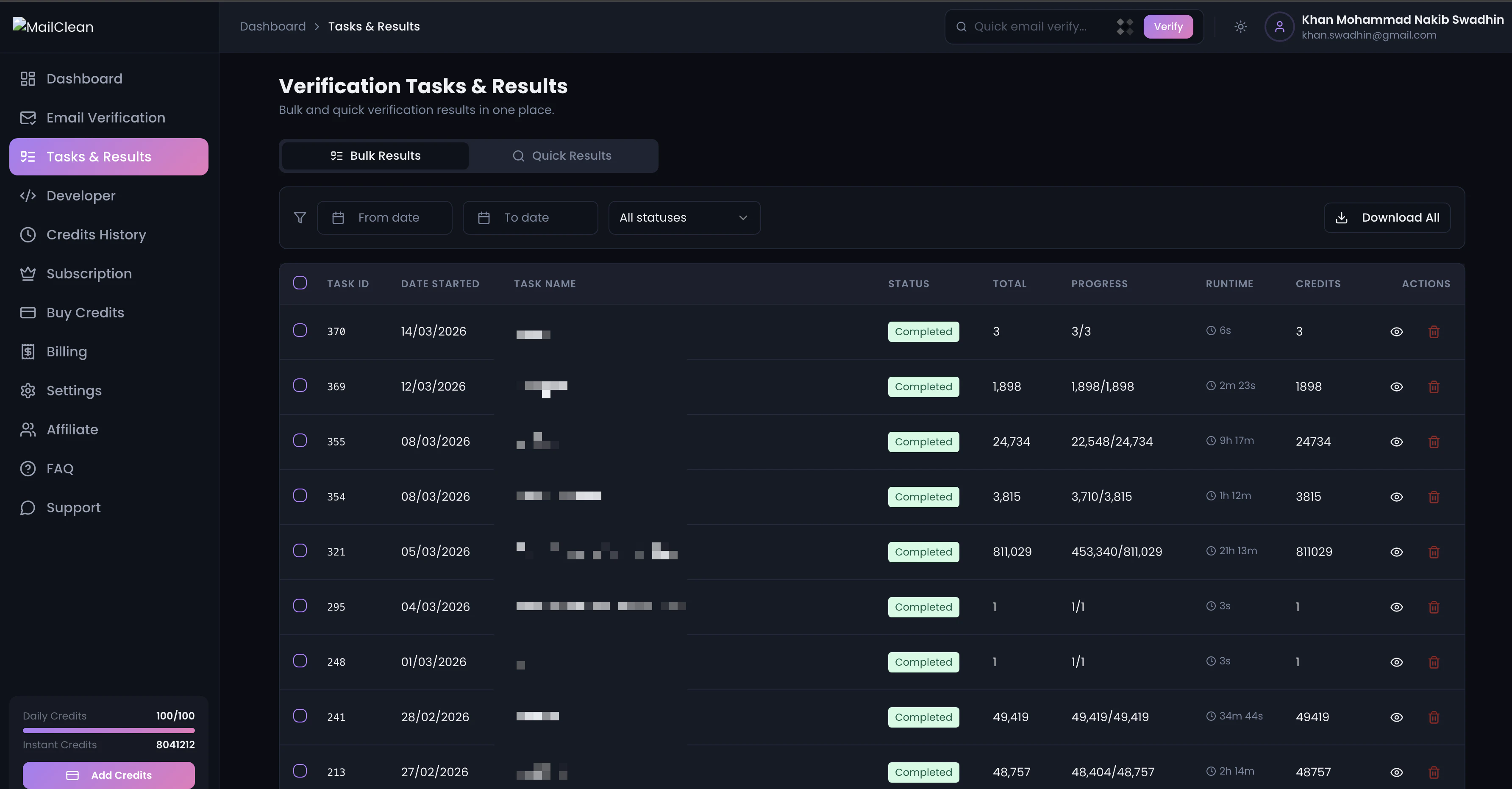
Task: View results of task 355 via eye icon
Action: (1396, 442)
